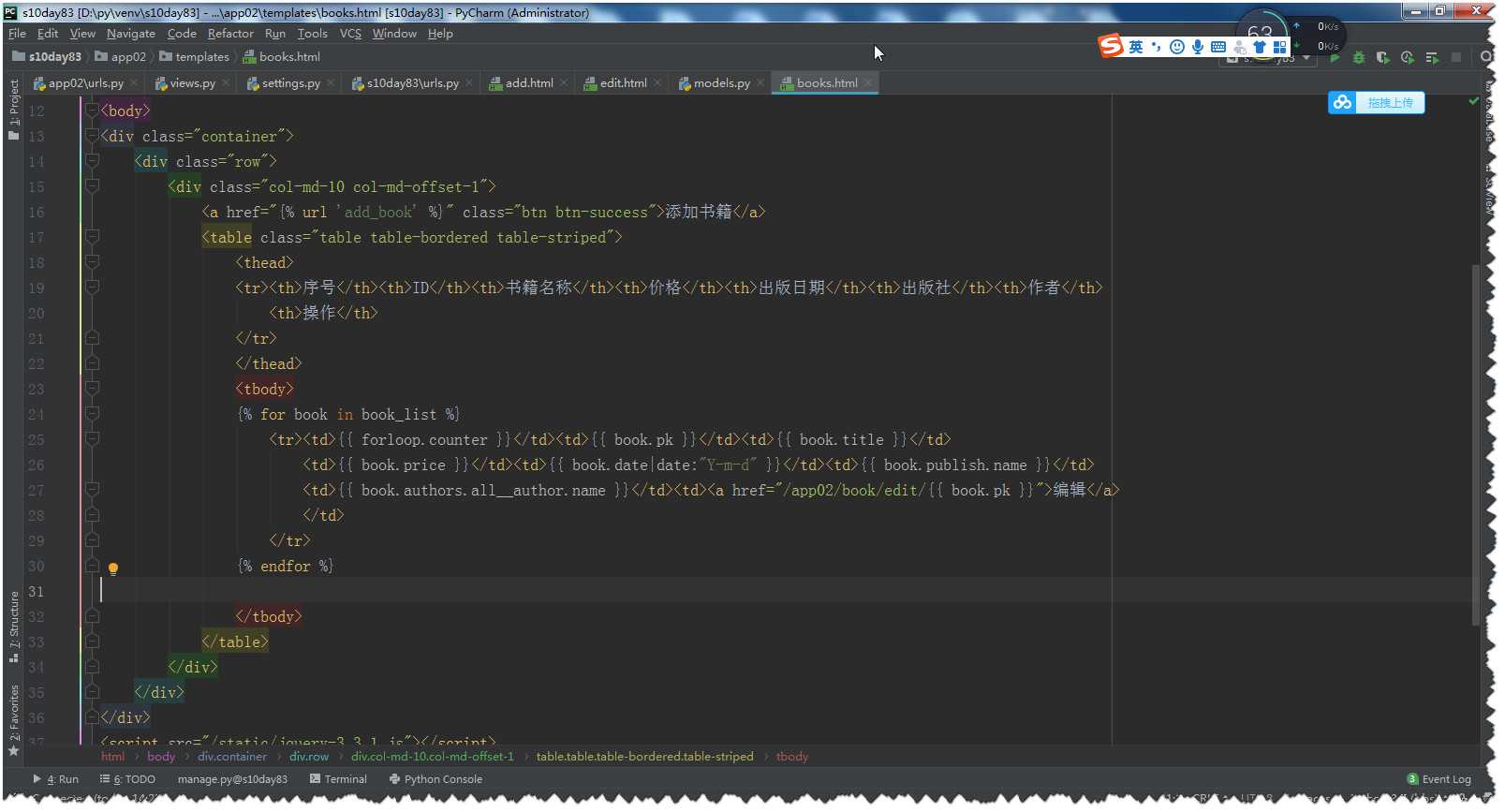This screenshot has height=812, width=1505.
Task: Collapse the col-md-10 div fold on line 15
Action: (92, 186)
